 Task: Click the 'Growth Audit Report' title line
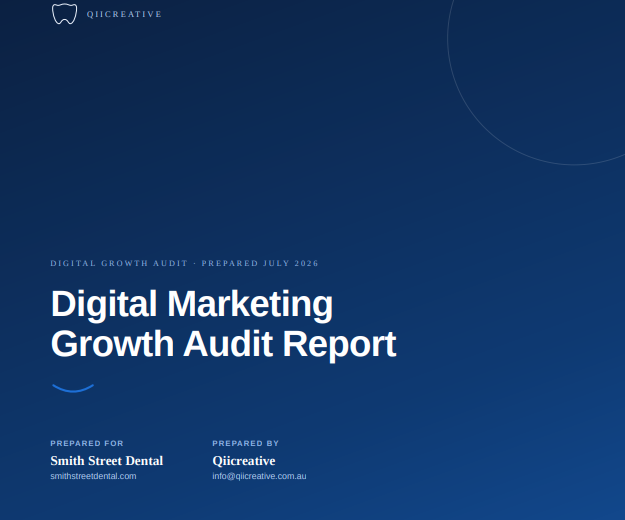224,344
